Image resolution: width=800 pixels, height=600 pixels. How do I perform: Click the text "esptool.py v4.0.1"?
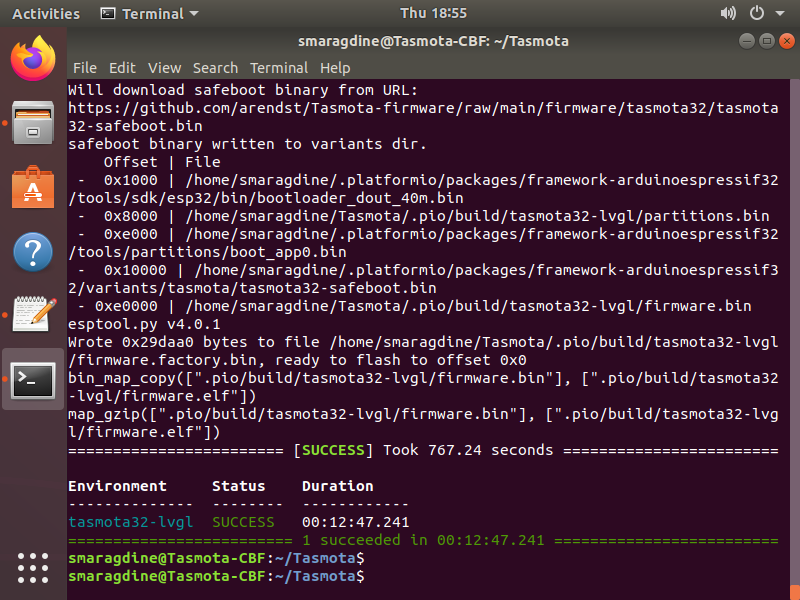point(144,324)
